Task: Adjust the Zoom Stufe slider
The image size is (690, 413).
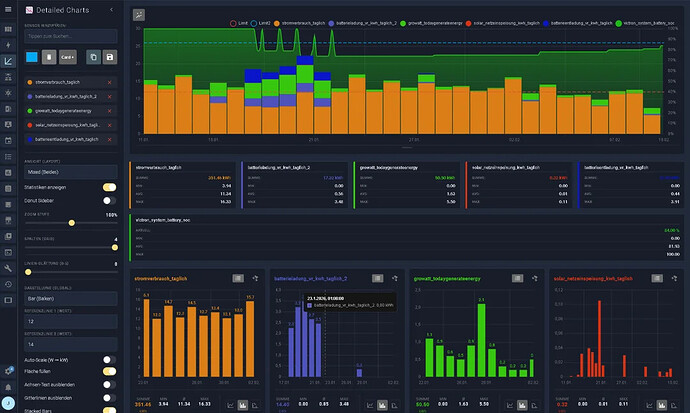Action: click(x=70, y=225)
